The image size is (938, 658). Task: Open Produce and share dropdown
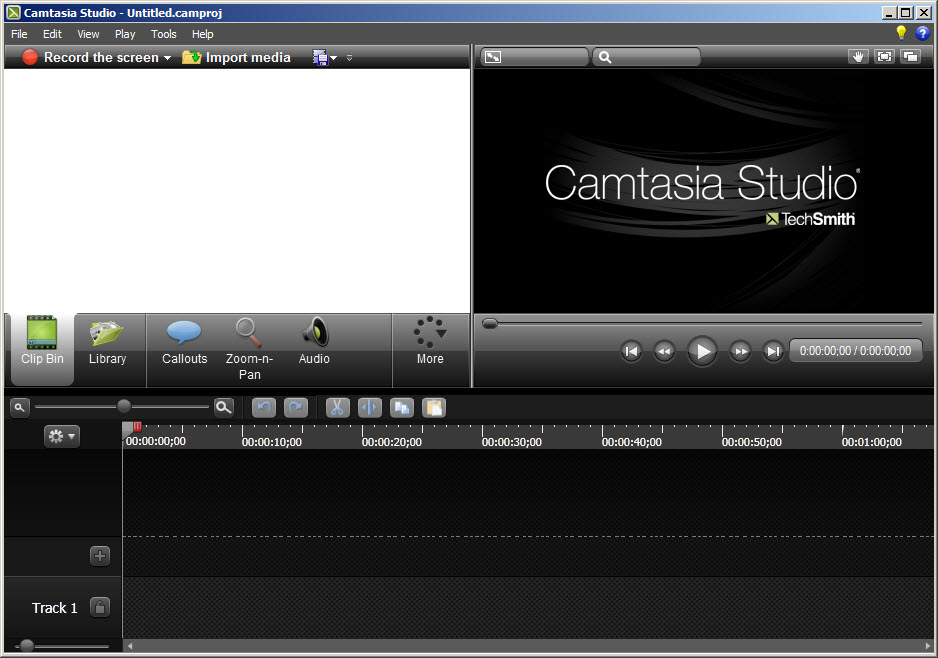click(325, 57)
